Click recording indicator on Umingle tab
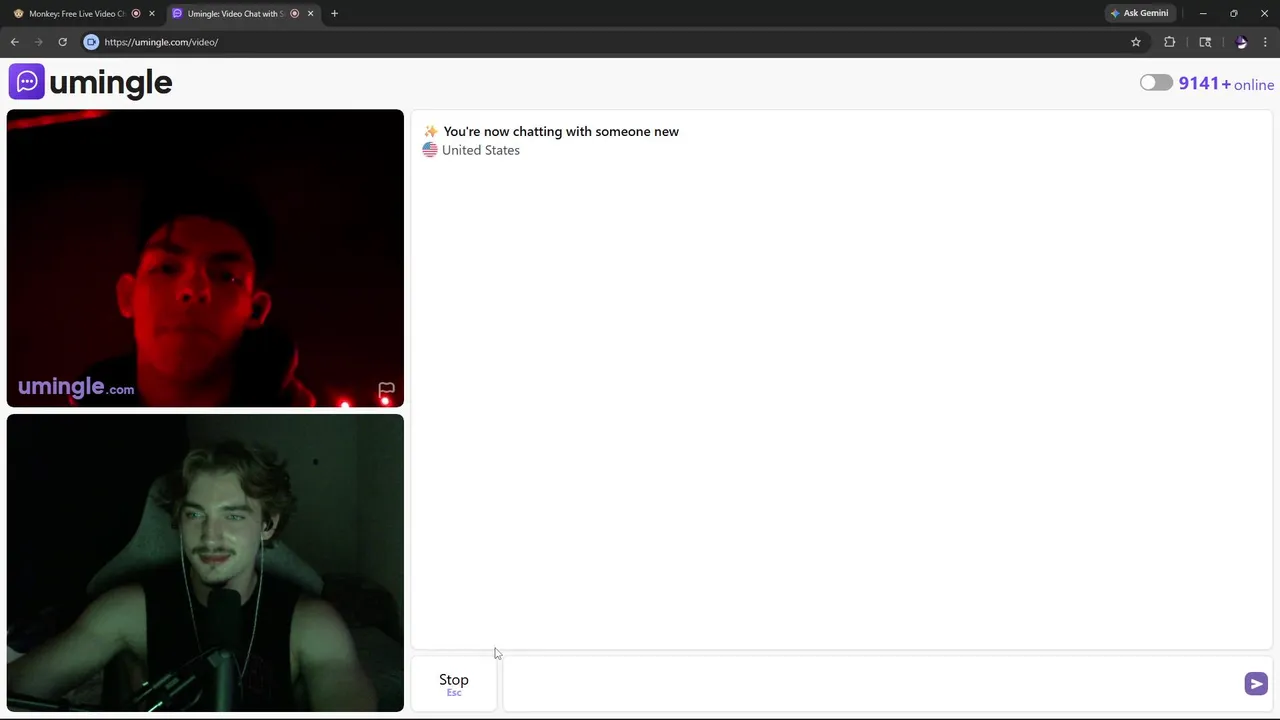Viewport: 1280px width, 720px height. (x=294, y=14)
